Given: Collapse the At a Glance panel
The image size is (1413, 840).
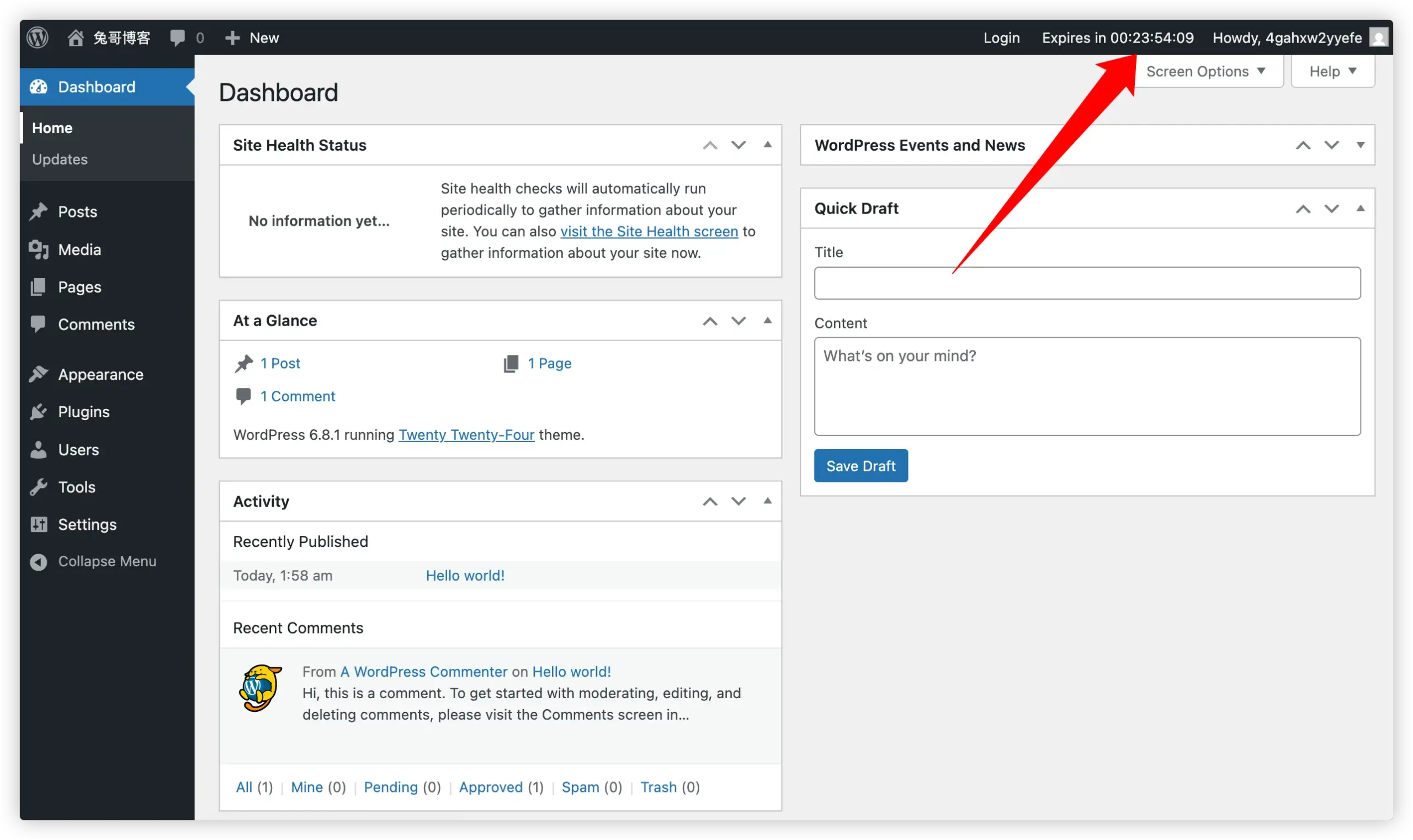Looking at the screenshot, I should click(x=768, y=320).
